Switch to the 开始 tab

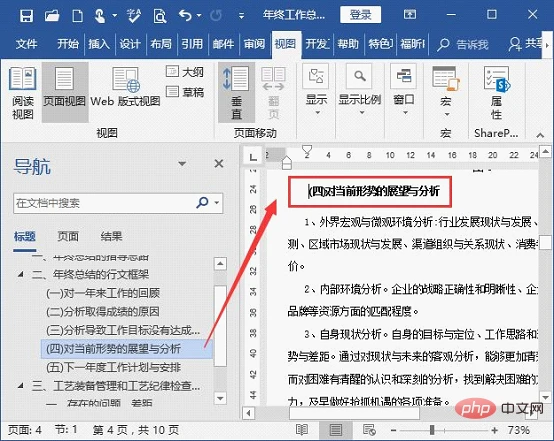(x=68, y=44)
